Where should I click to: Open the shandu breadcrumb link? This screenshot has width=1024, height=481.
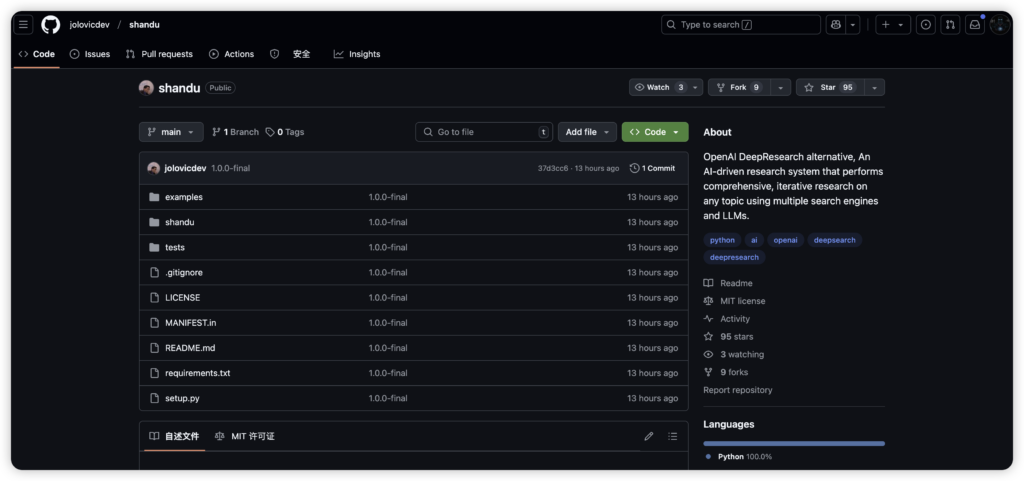click(x=144, y=25)
